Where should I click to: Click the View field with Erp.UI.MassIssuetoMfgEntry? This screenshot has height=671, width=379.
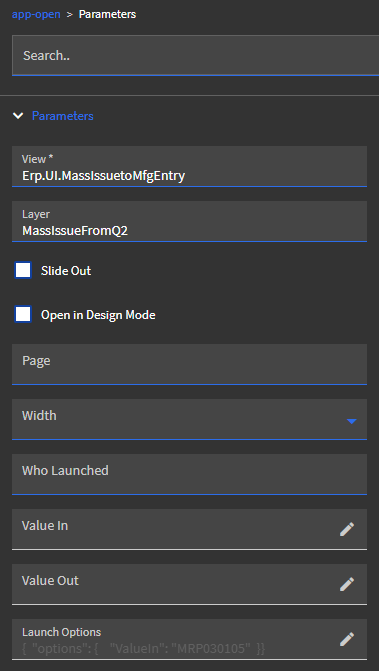190,166
